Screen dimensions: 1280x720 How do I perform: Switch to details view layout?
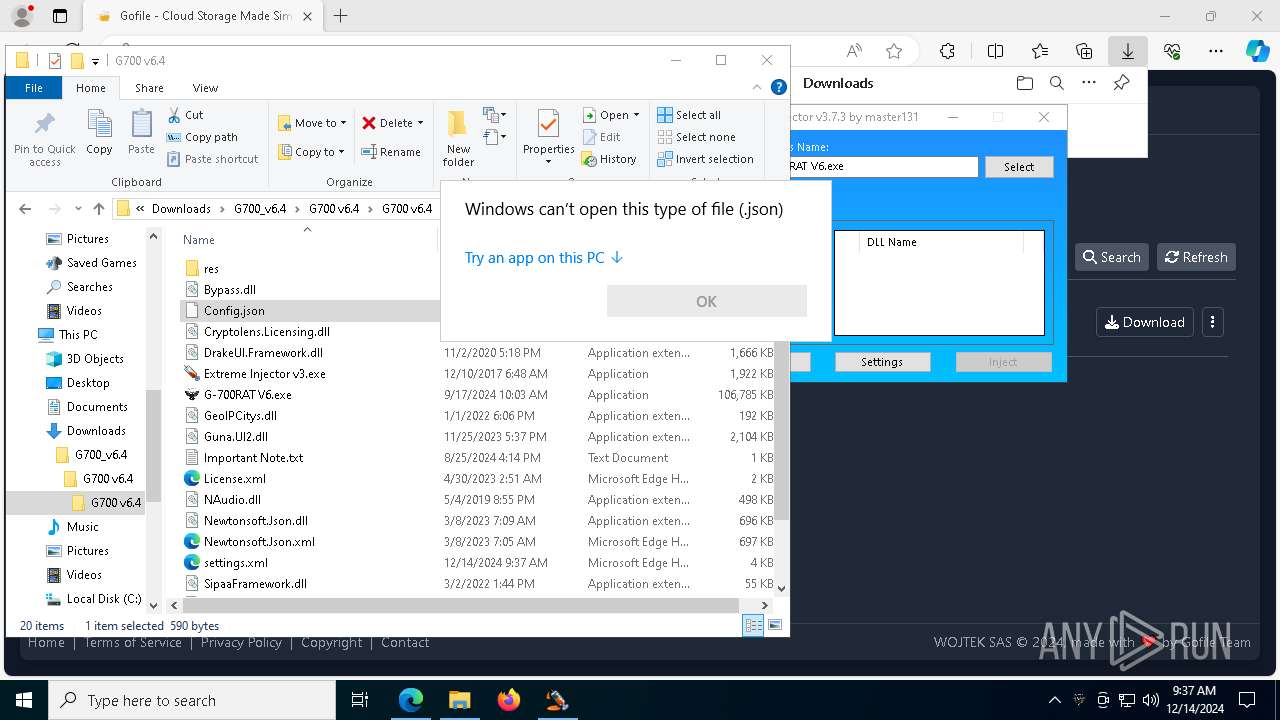[753, 625]
